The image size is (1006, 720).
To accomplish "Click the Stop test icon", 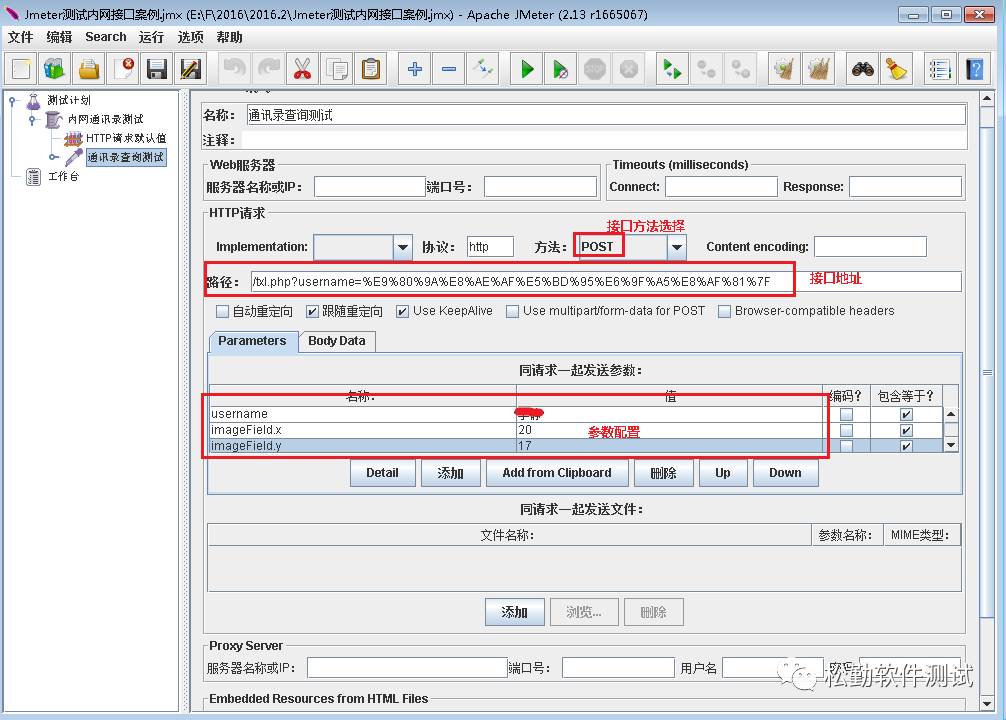I will point(595,69).
